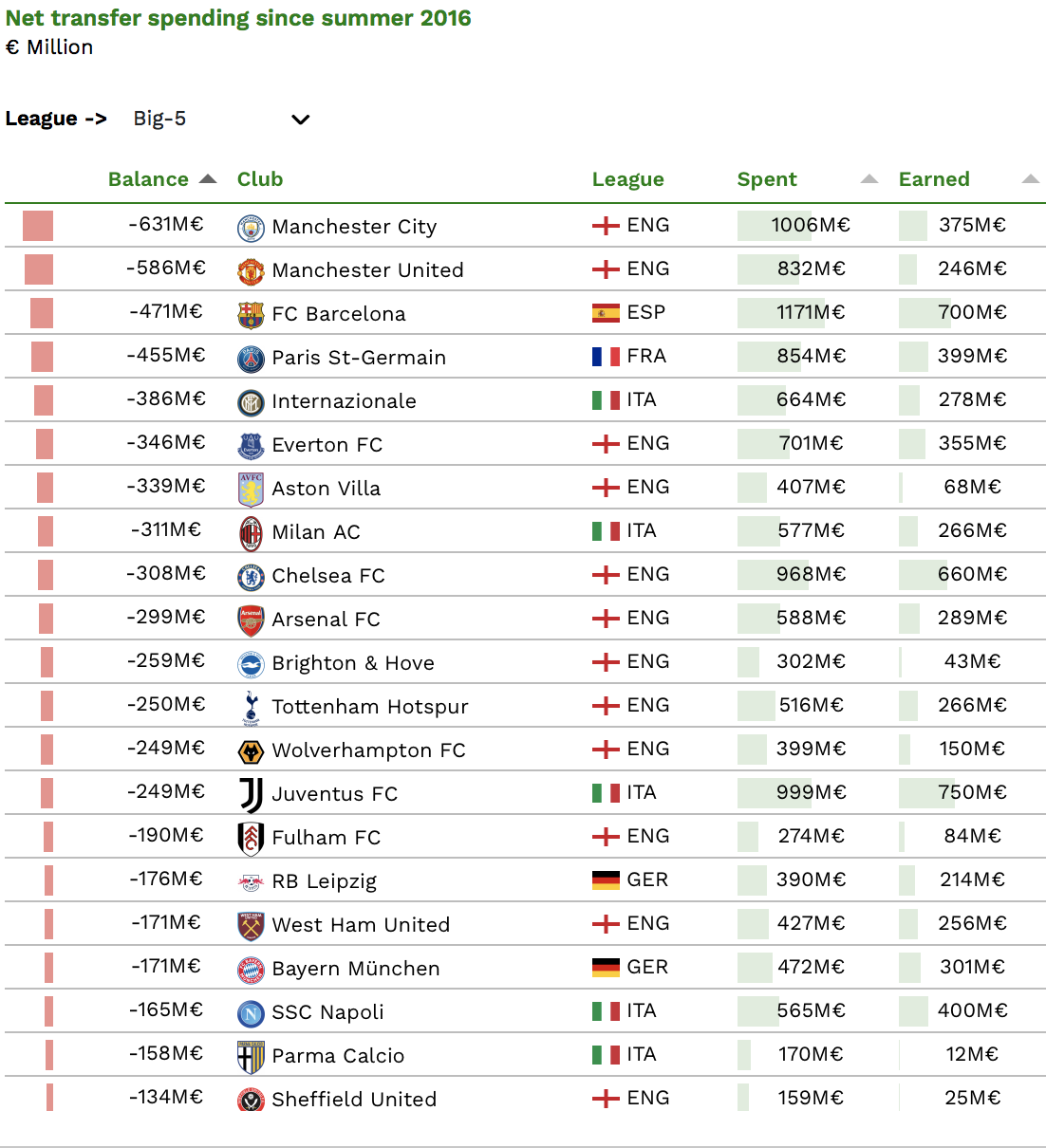This screenshot has height=1148, width=1046.
Task: Click the FC Barcelona club crest
Action: [251, 315]
